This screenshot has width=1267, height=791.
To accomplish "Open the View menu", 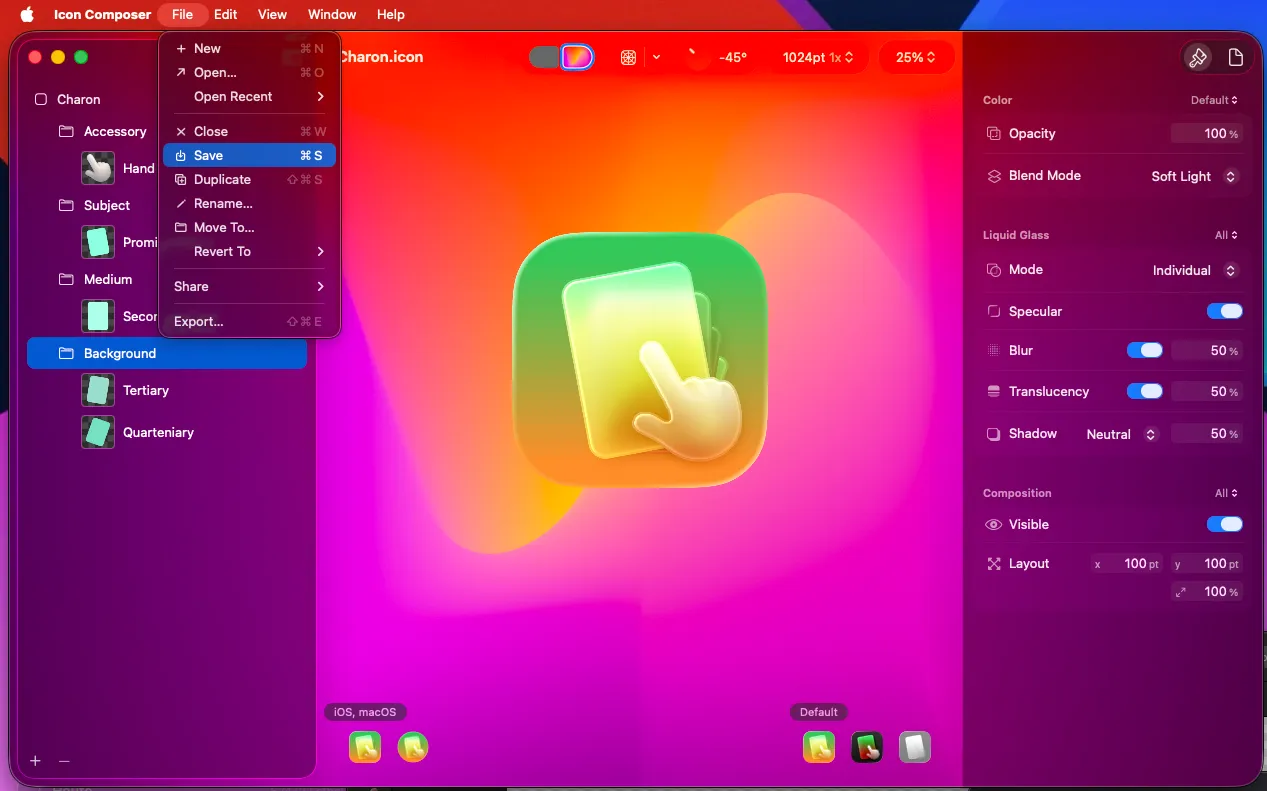I will (x=272, y=14).
